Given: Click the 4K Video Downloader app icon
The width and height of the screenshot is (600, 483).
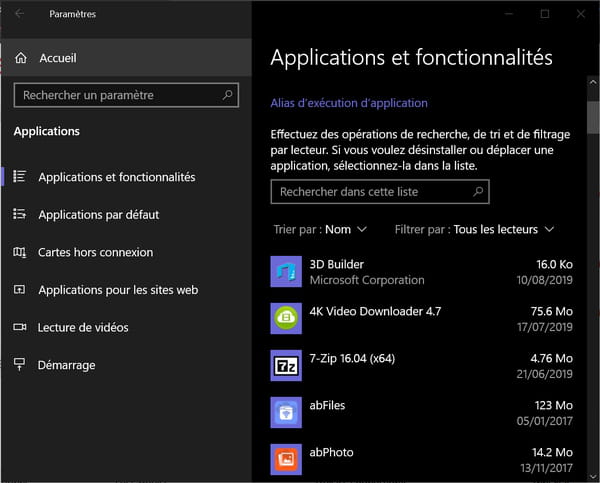Looking at the screenshot, I should pyautogui.click(x=286, y=318).
